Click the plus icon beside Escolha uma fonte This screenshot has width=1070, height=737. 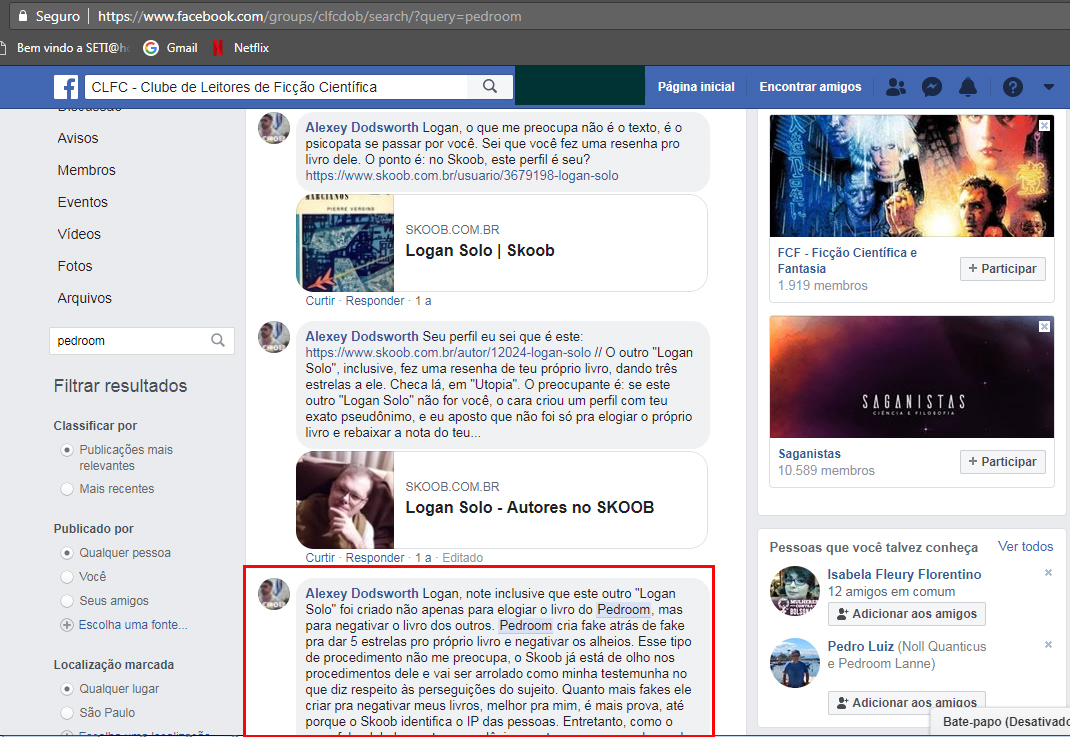67,624
